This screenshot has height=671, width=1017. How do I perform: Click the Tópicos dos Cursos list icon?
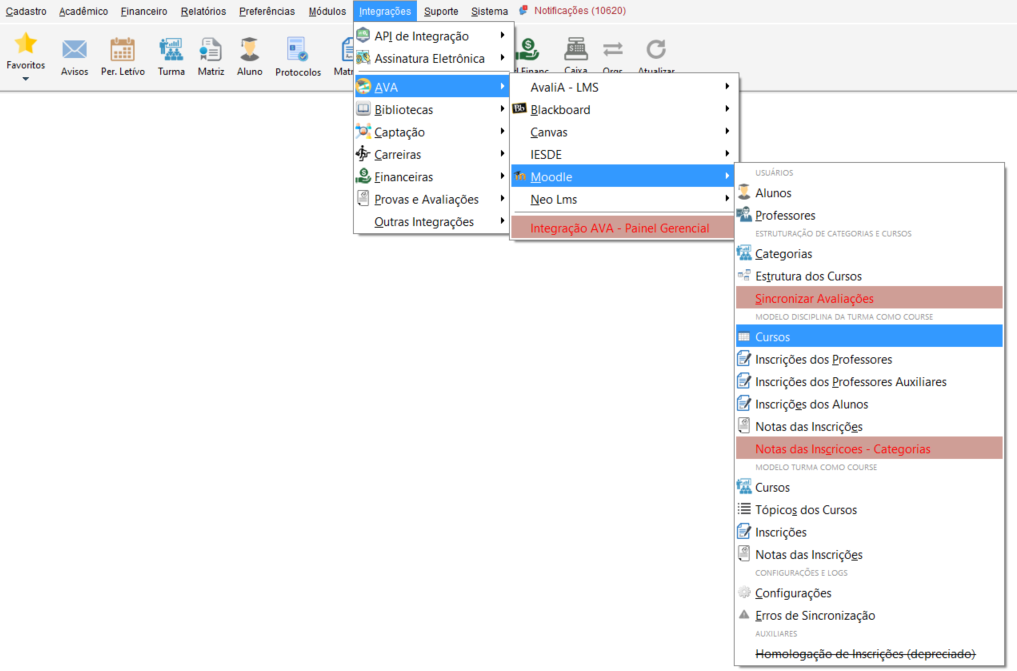tap(744, 509)
